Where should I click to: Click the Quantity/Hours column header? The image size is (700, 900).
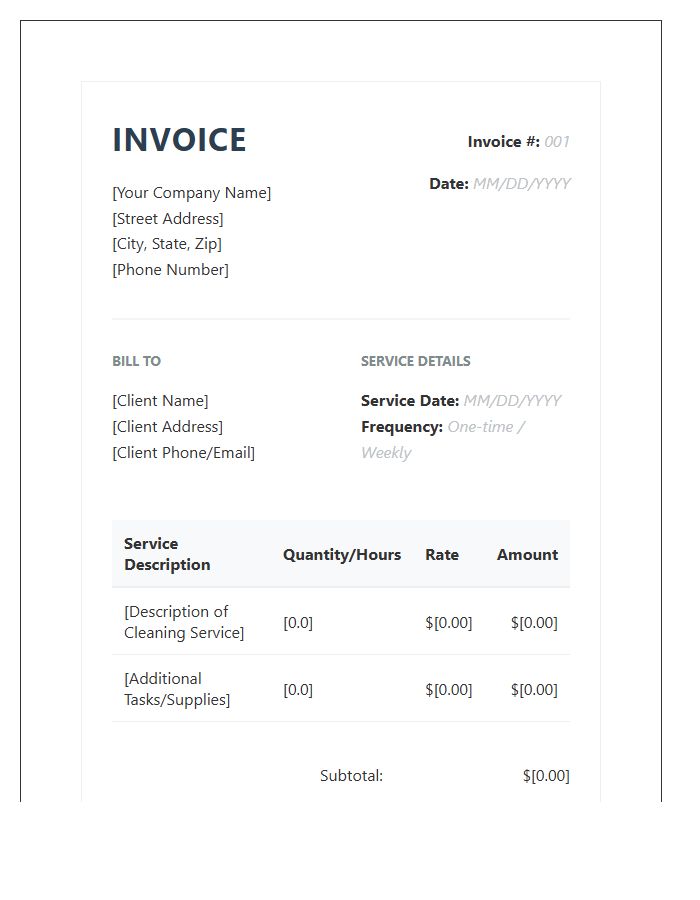342,554
